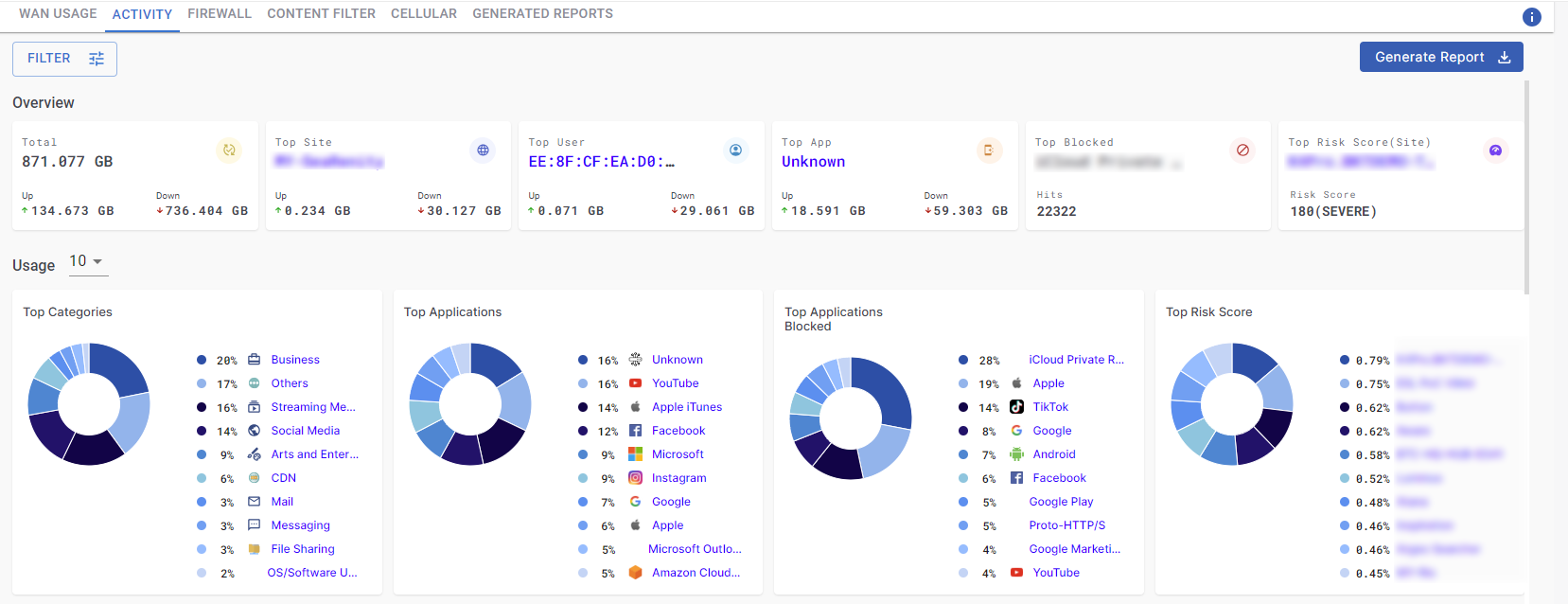1568x604 pixels.
Task: Click the Top Blocked prohibited icon
Action: [x=1242, y=151]
